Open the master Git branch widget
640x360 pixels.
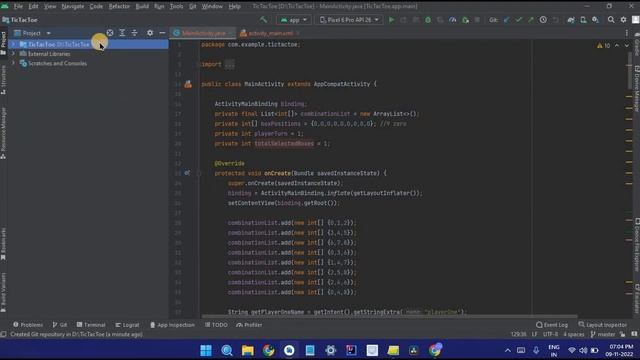click(602, 334)
